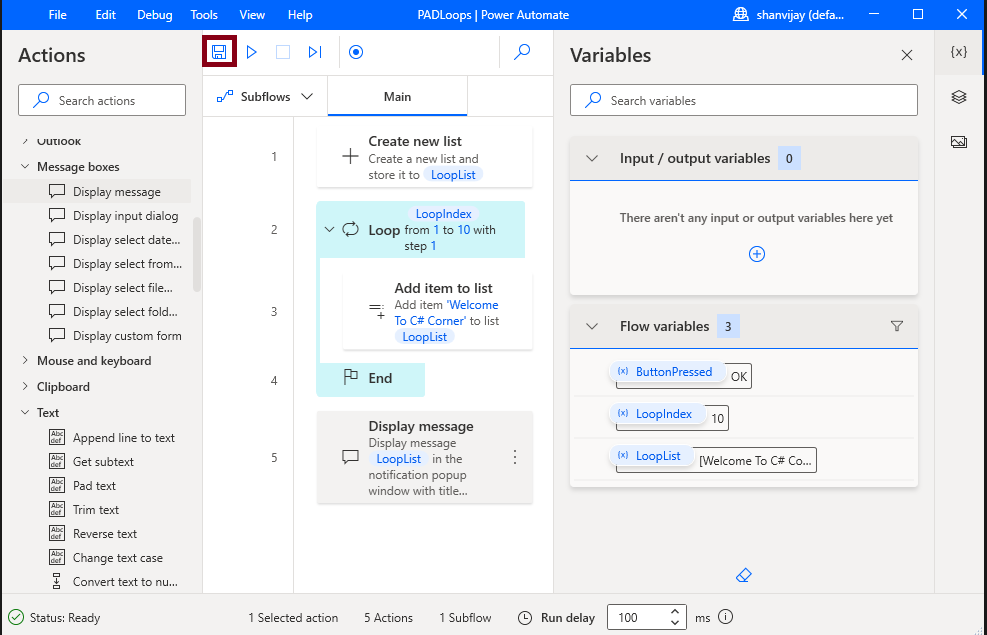Filter flow variables funnel icon
Screen dimensions: 987x635
coord(897,326)
